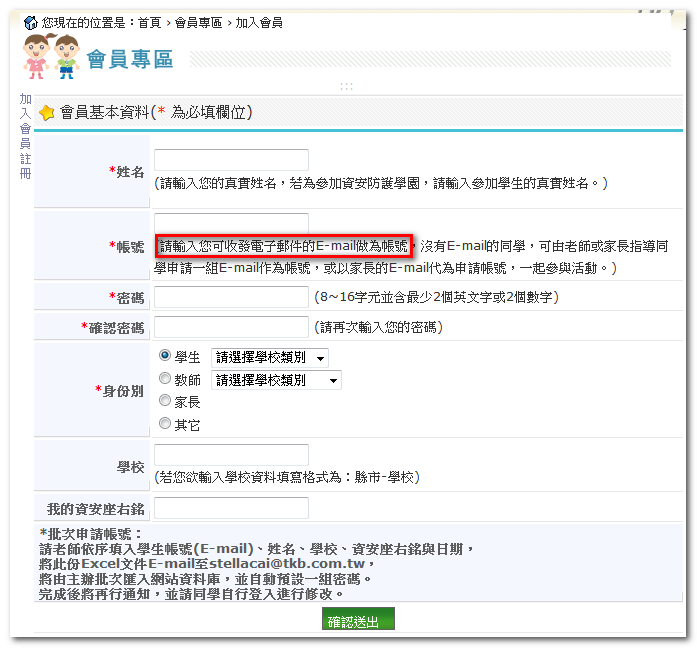This screenshot has width=697, height=648.
Task: Click into the 密碼 input box
Action: pyautogui.click(x=231, y=297)
